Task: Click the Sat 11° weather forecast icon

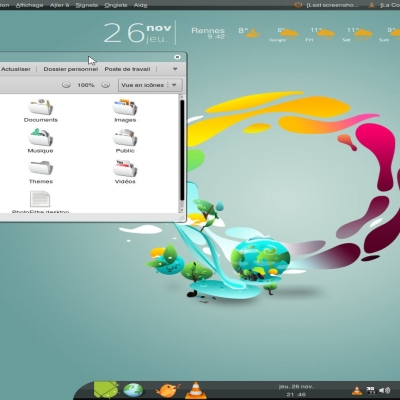Action: pyautogui.click(x=363, y=34)
